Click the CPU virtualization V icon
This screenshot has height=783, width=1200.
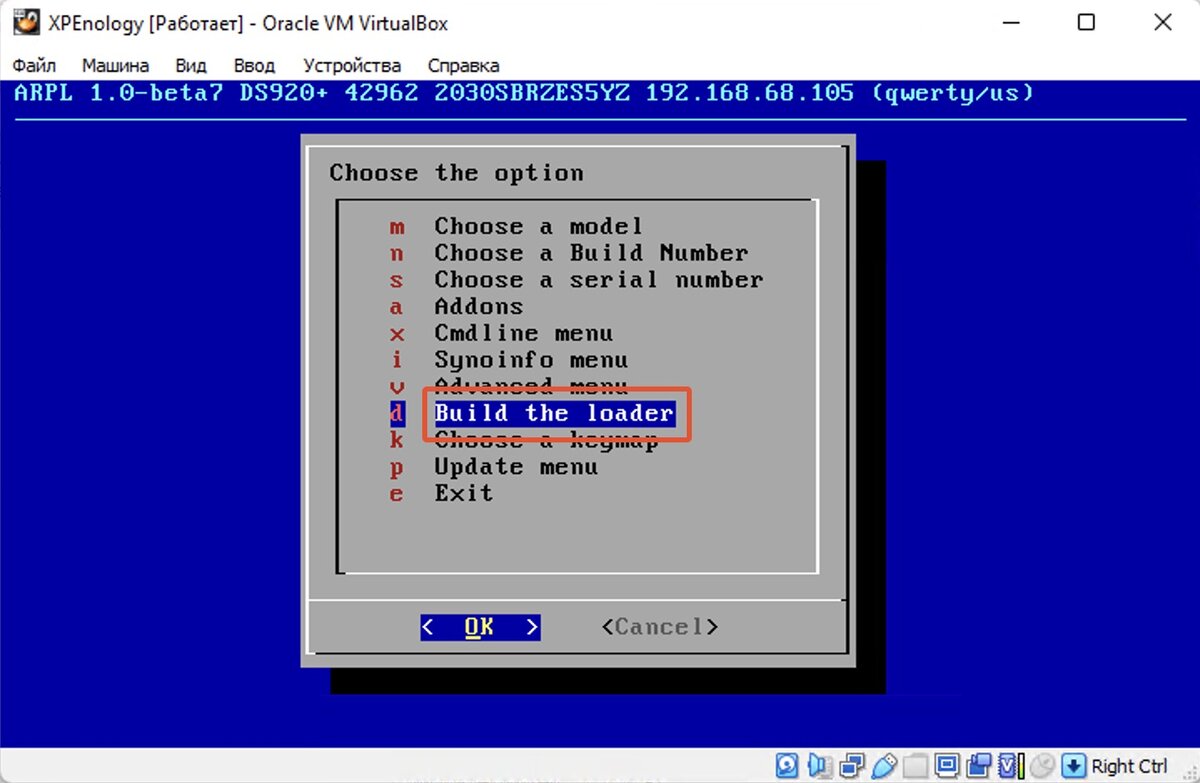(1010, 766)
